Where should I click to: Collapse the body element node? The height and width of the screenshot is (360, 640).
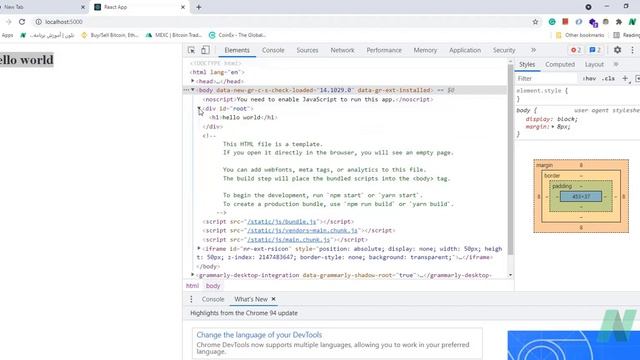193,90
